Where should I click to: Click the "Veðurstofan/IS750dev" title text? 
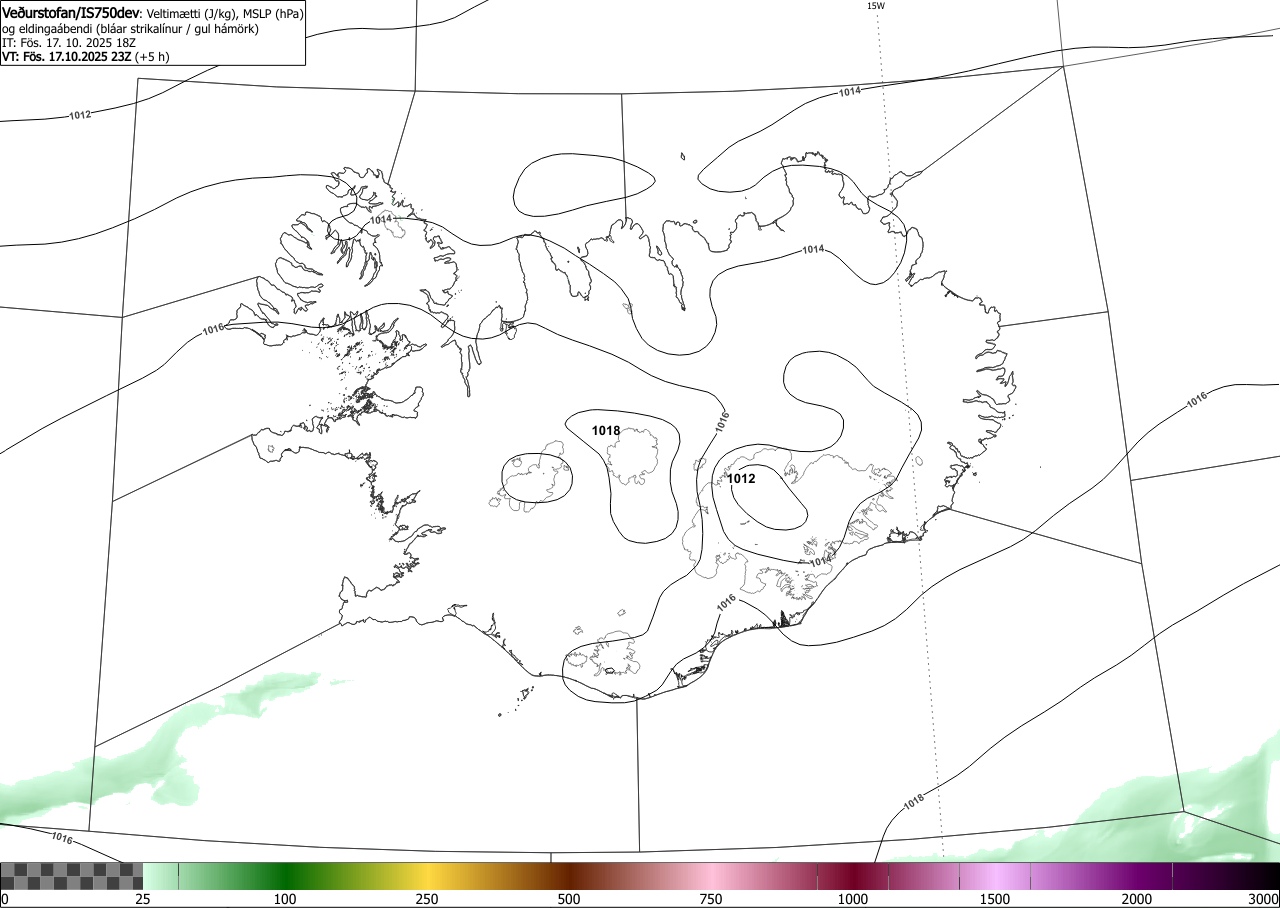click(x=72, y=13)
